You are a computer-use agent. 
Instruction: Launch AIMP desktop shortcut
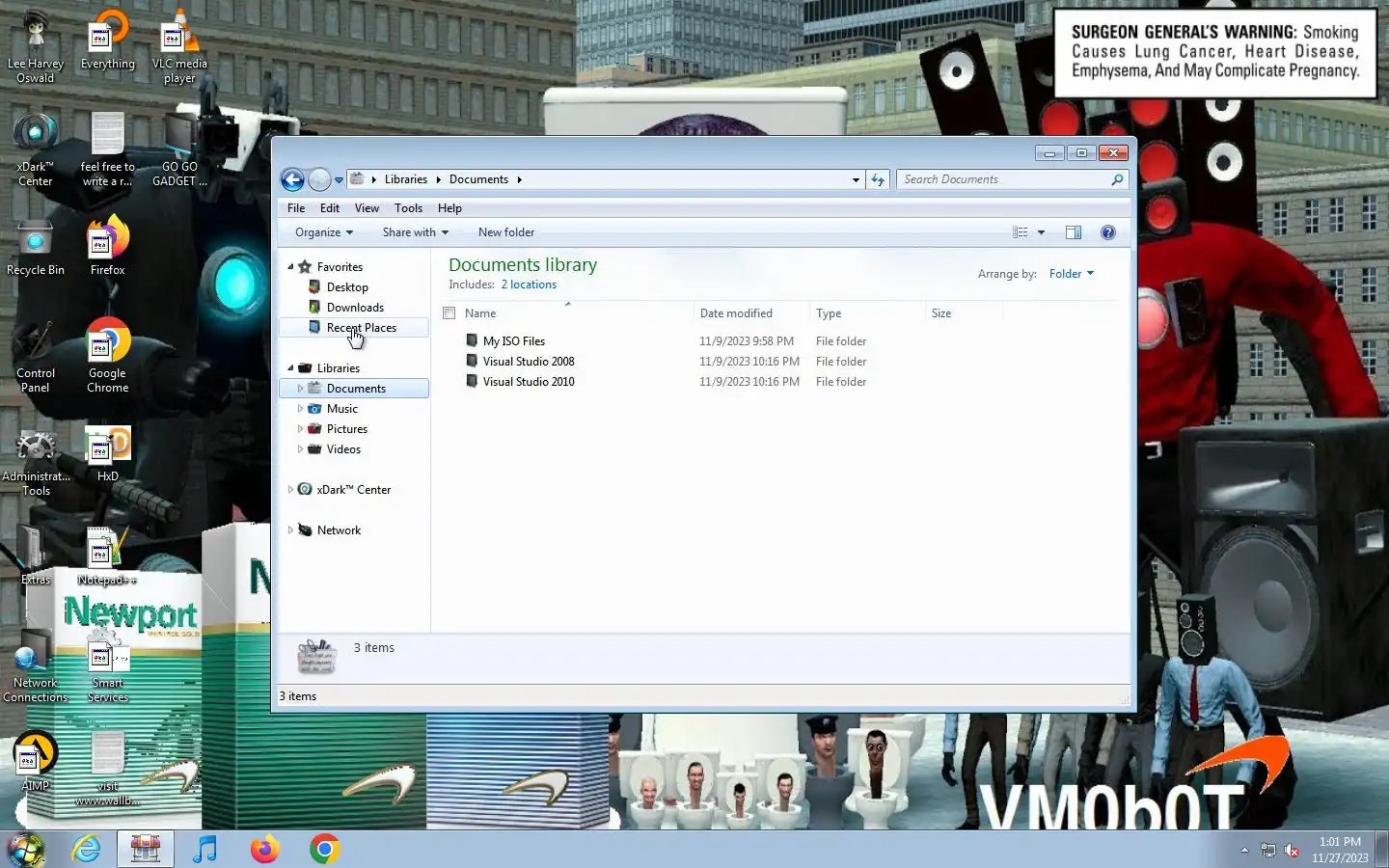pos(36,762)
